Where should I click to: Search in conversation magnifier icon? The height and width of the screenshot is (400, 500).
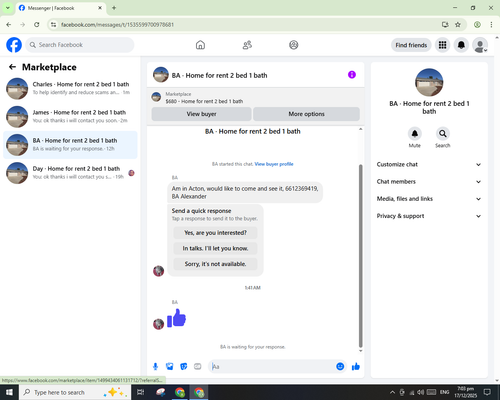pos(443,134)
